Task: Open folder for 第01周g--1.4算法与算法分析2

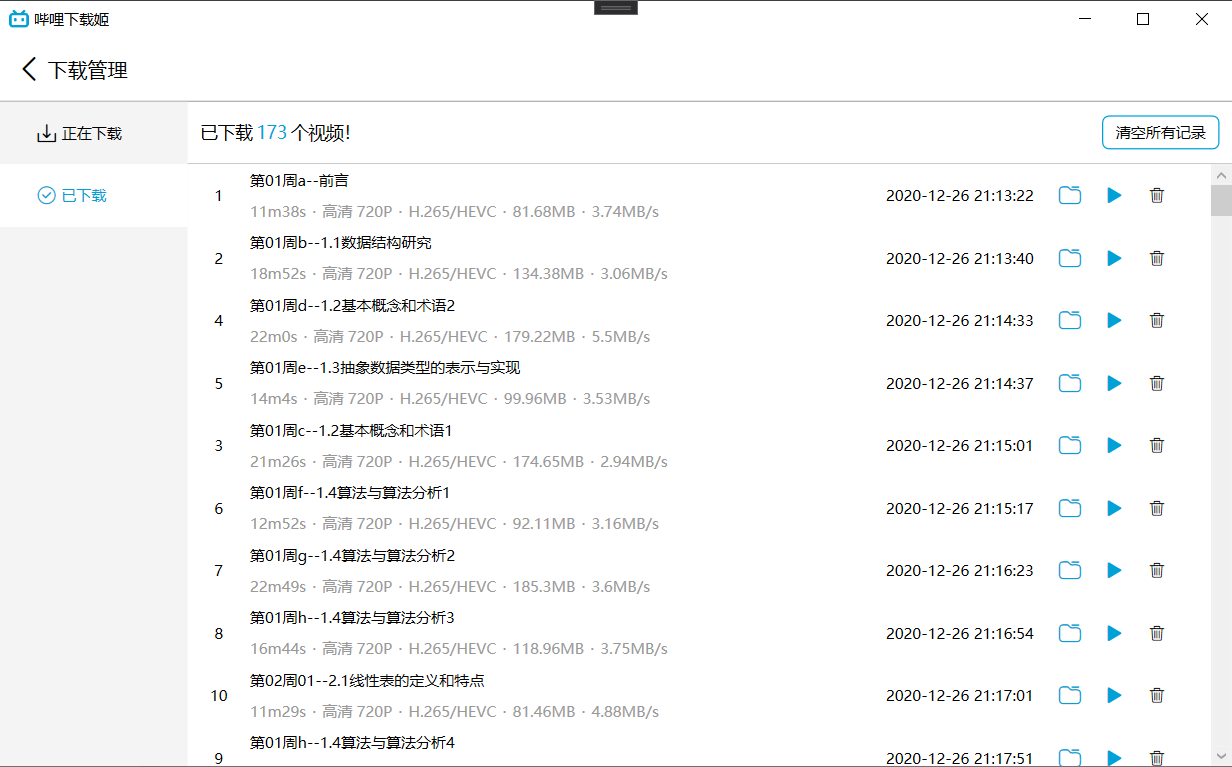Action: coord(1070,570)
